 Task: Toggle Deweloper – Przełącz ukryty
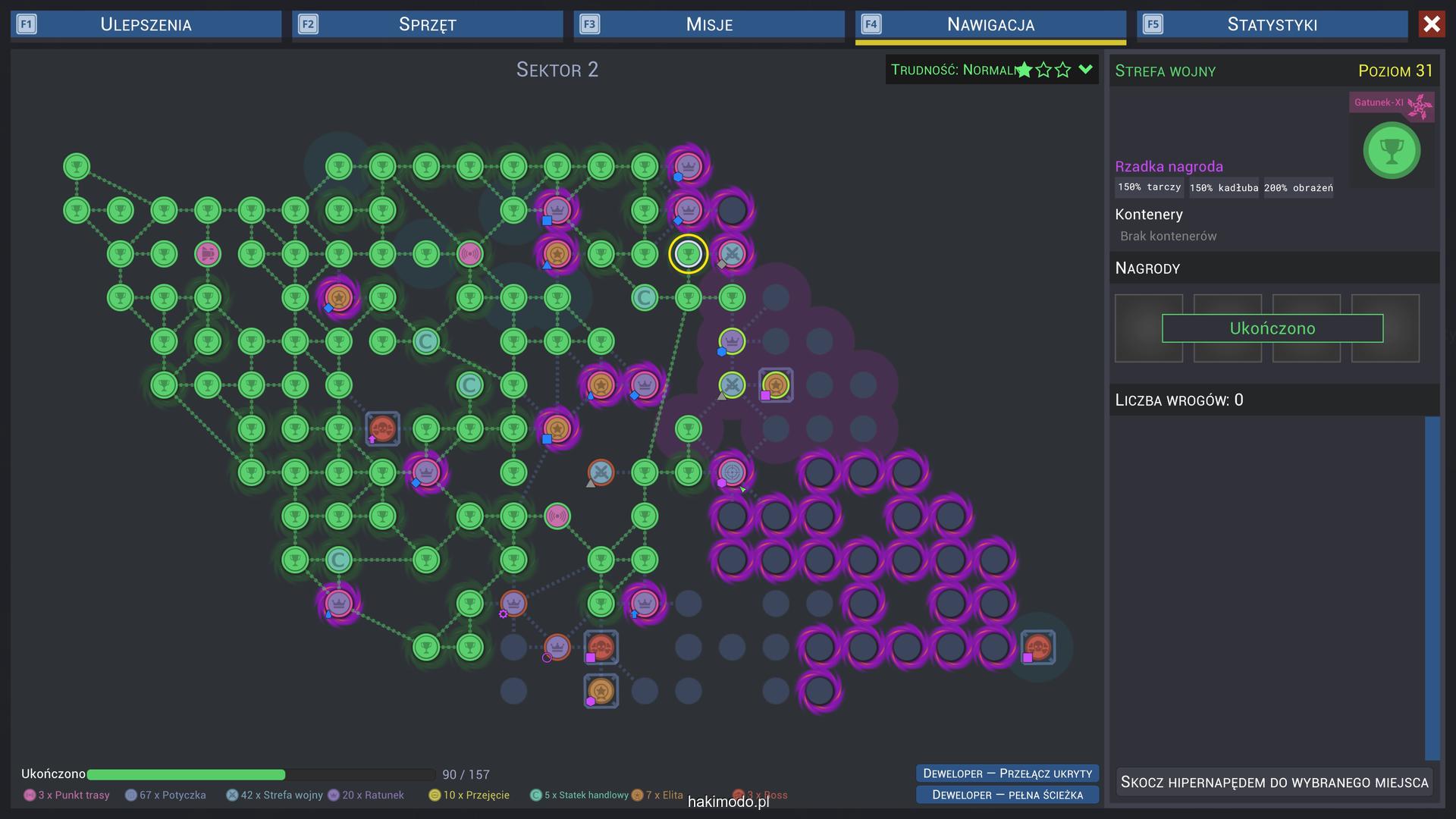pyautogui.click(x=1007, y=773)
